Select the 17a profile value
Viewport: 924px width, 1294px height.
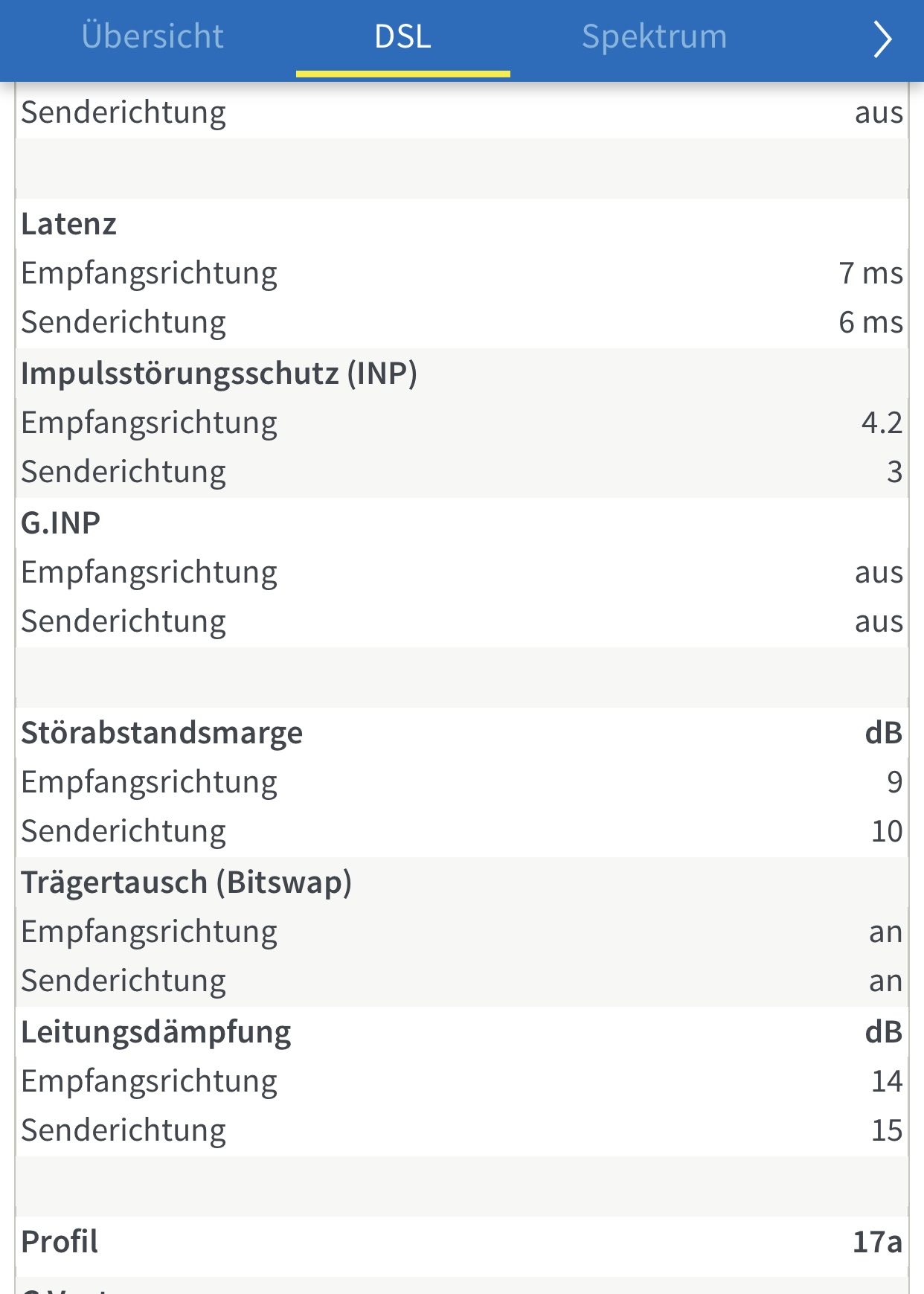click(877, 1242)
